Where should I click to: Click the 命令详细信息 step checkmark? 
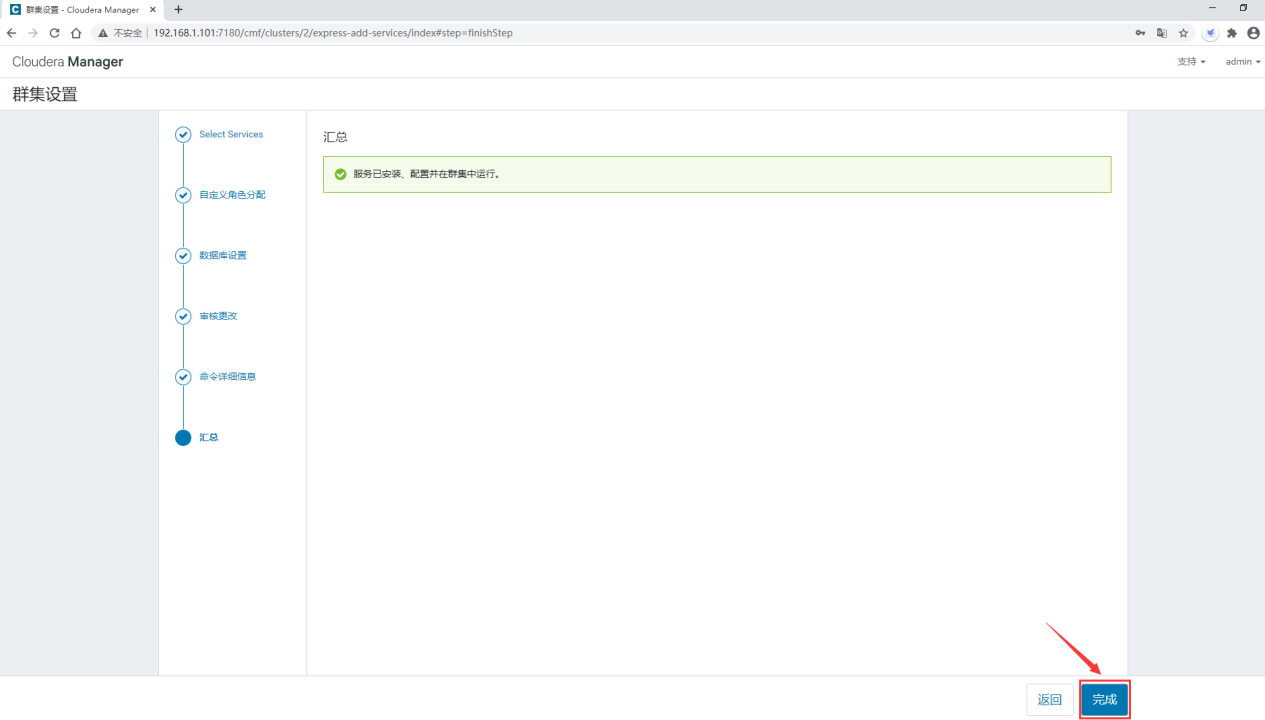tap(183, 377)
